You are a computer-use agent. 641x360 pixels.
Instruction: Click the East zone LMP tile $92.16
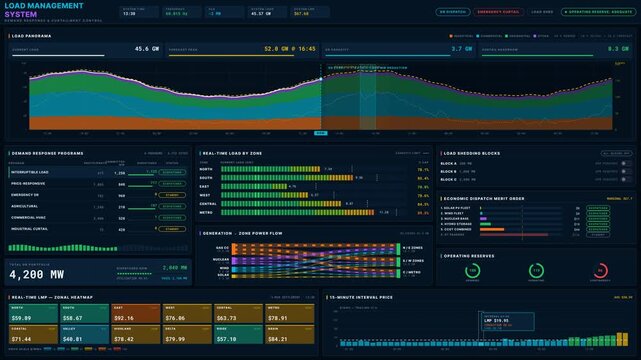(136, 313)
